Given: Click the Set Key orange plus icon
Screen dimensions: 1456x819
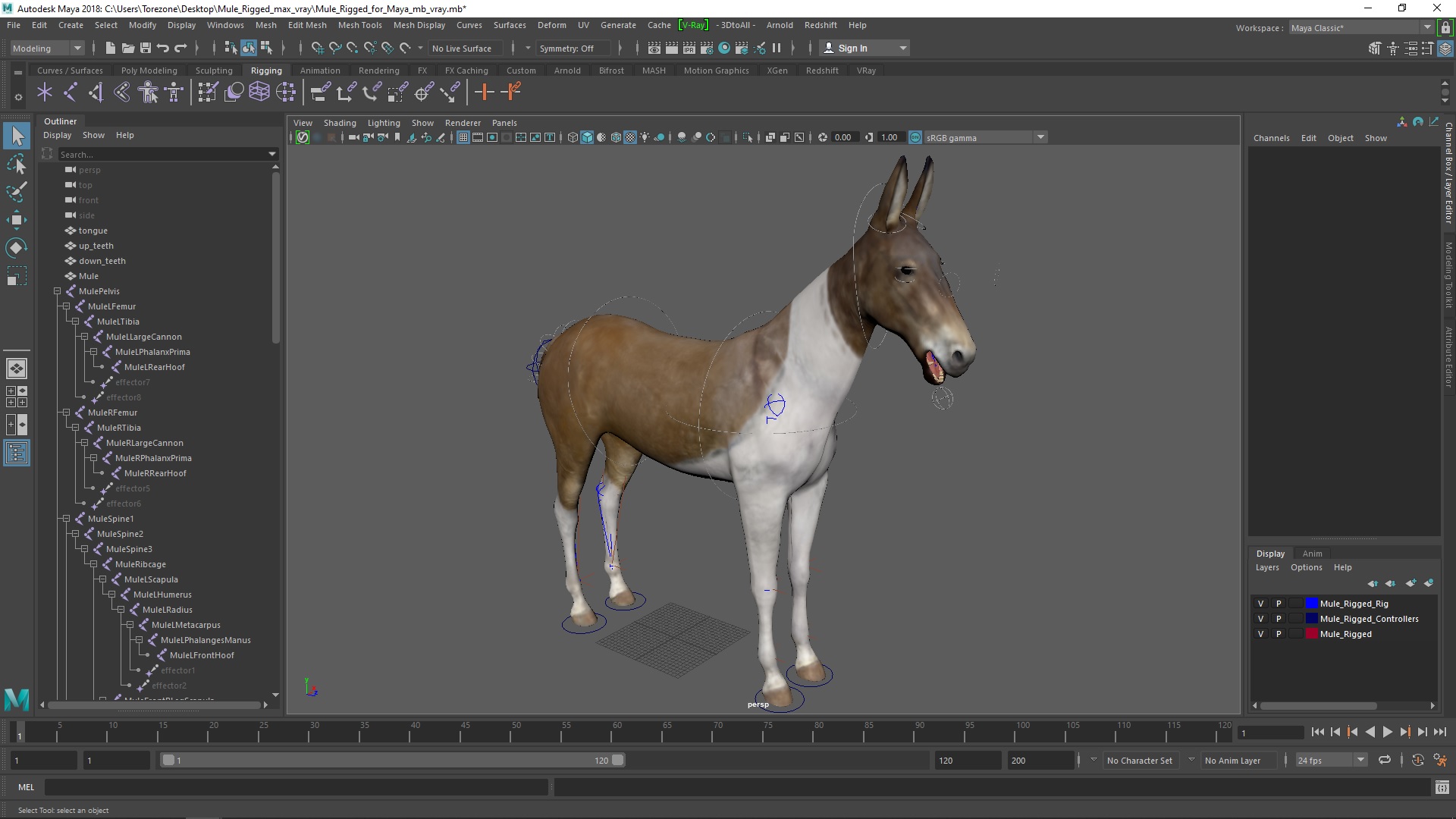Looking at the screenshot, I should pos(484,93).
